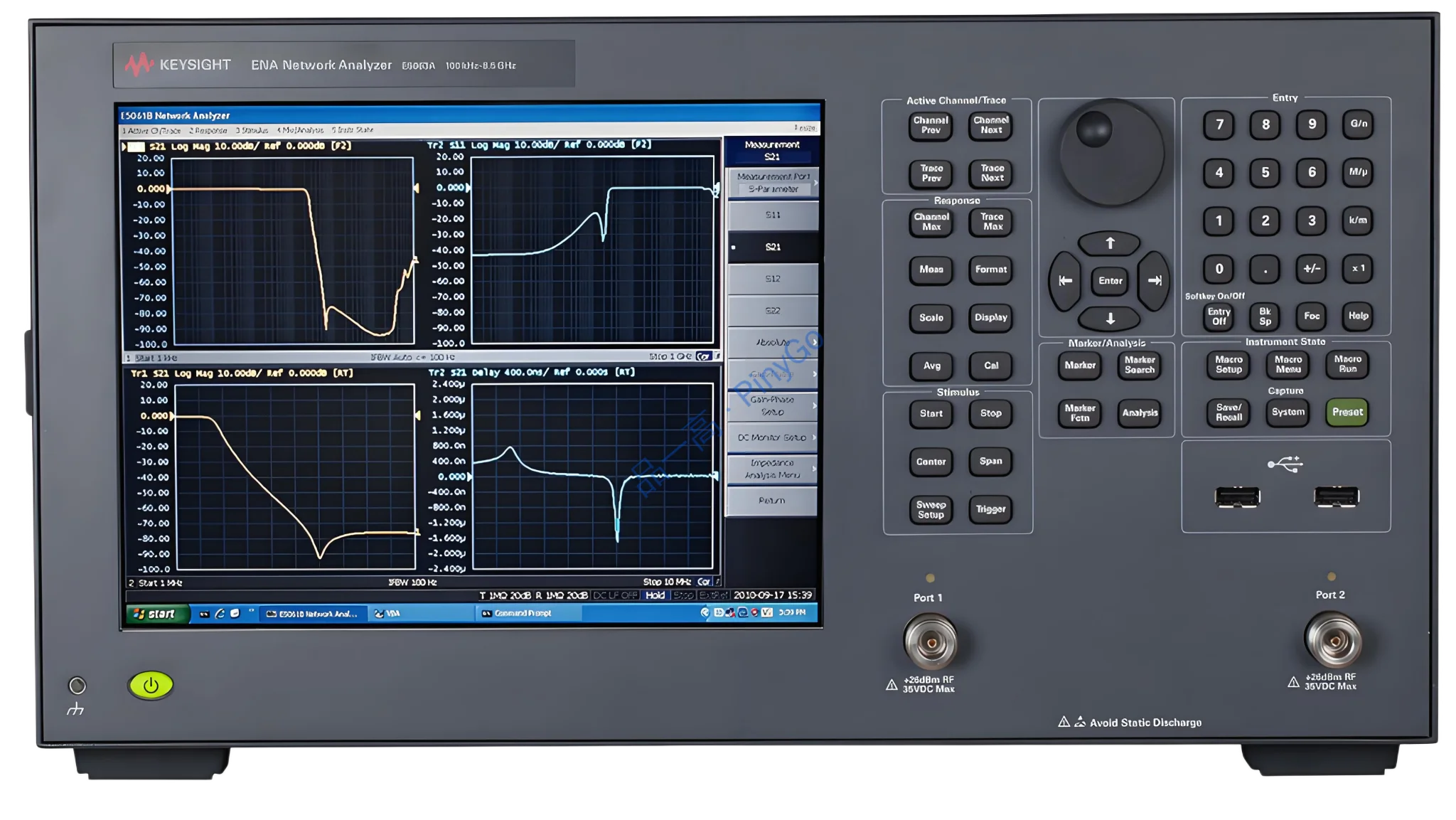This screenshot has width=1456, height=820.
Task: Hit the number 9 entry key
Action: click(1312, 124)
